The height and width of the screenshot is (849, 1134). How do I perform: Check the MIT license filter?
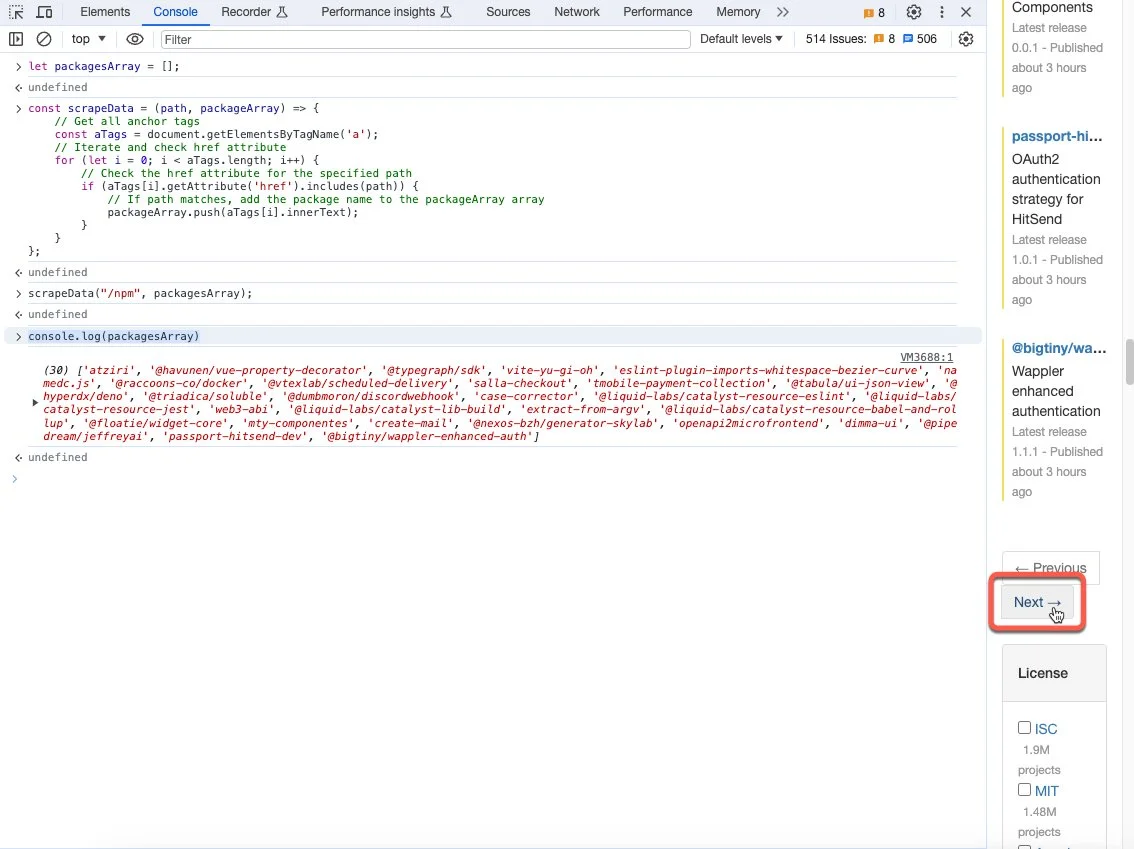click(x=1025, y=790)
